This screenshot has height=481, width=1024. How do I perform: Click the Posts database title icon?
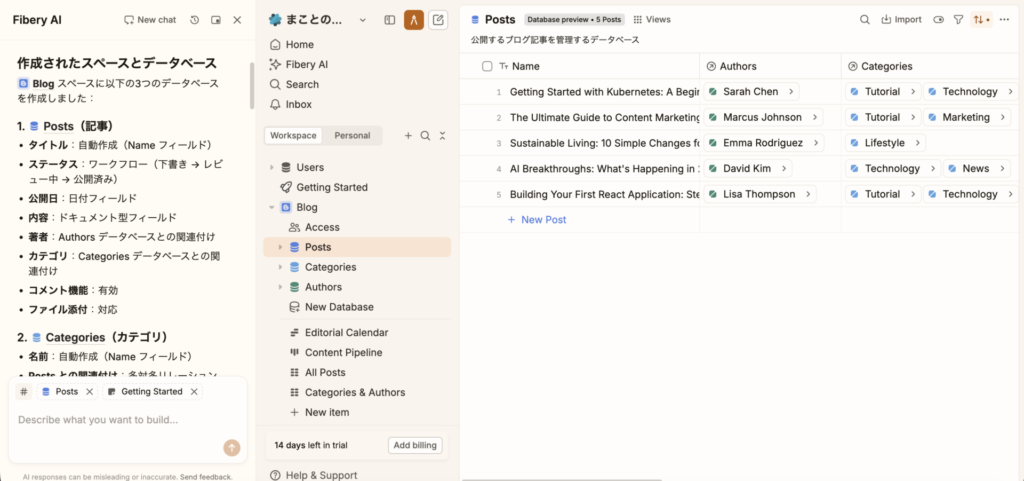point(475,20)
